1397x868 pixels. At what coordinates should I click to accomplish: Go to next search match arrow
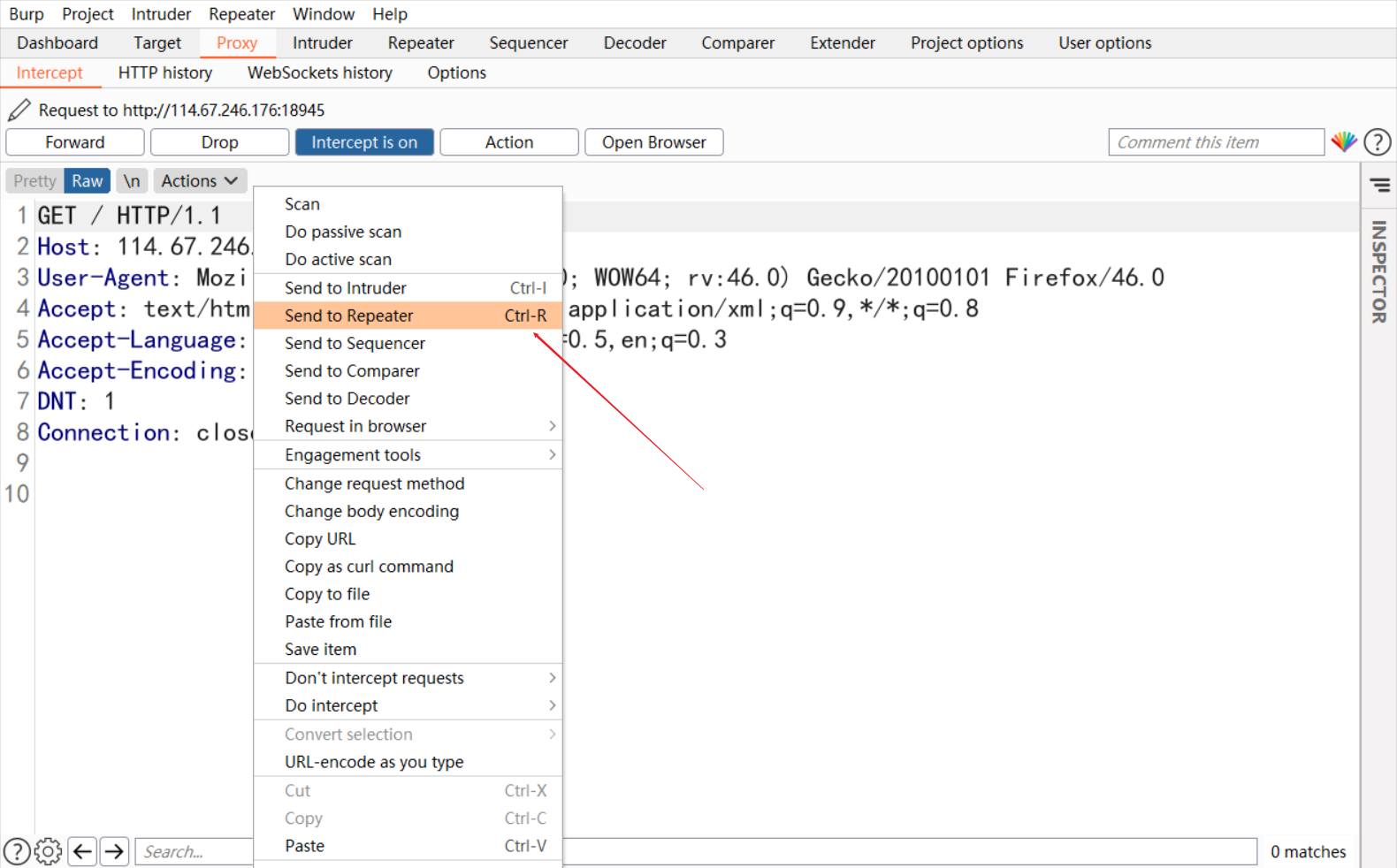(x=114, y=851)
